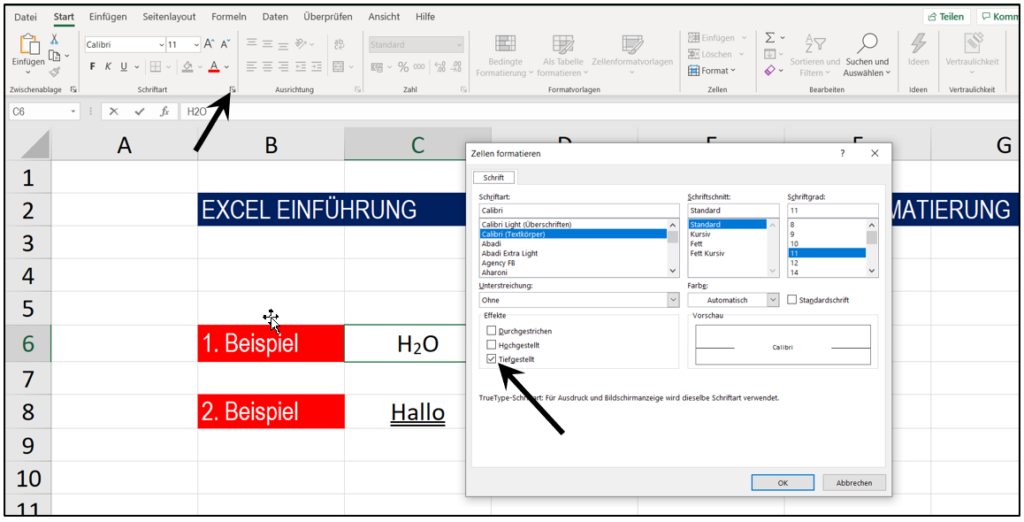Viewport: 1024px width, 522px height.
Task: Decrease font size with smaller A icon
Action: pos(225,44)
